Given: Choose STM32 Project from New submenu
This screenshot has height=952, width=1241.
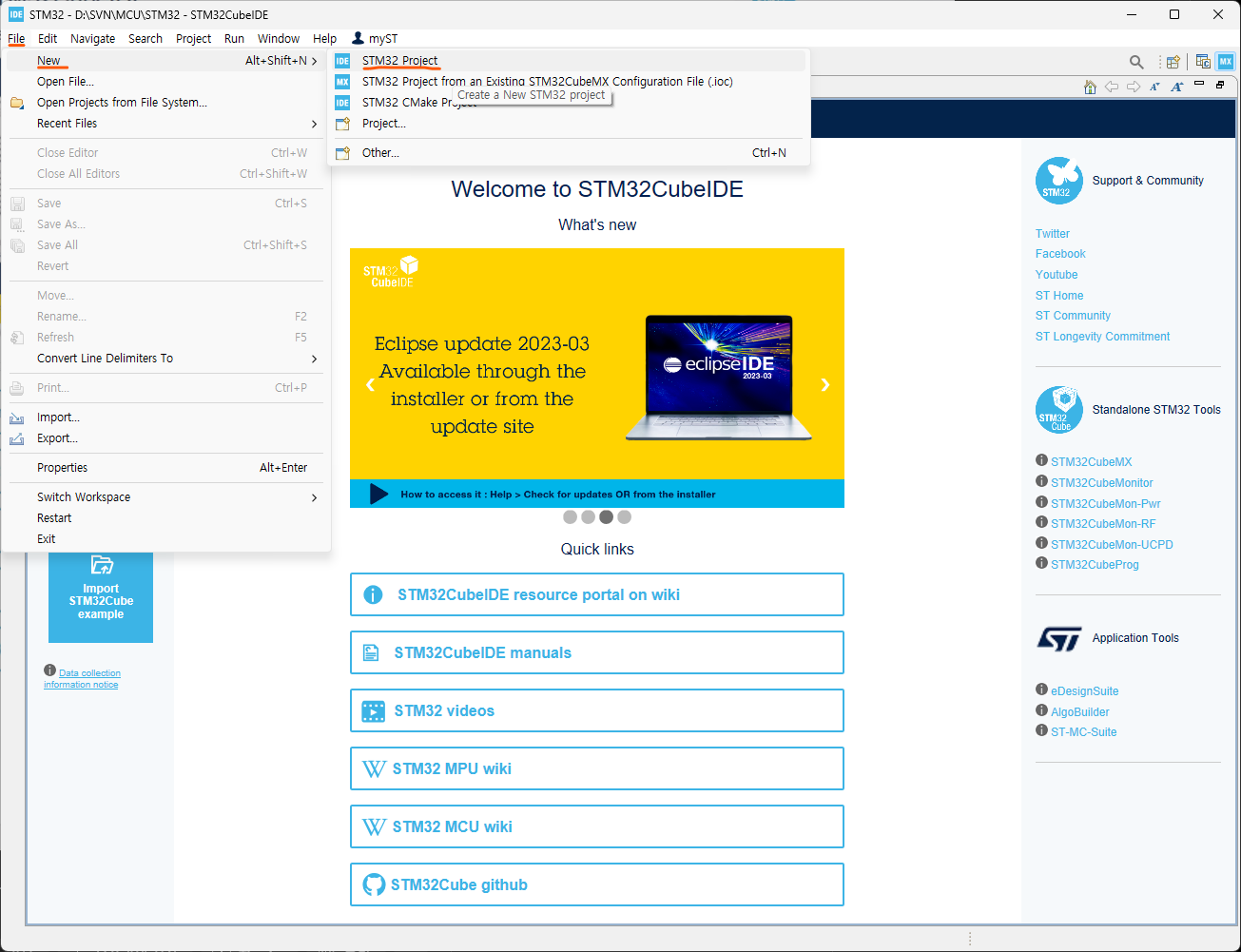Looking at the screenshot, I should coord(570,61).
